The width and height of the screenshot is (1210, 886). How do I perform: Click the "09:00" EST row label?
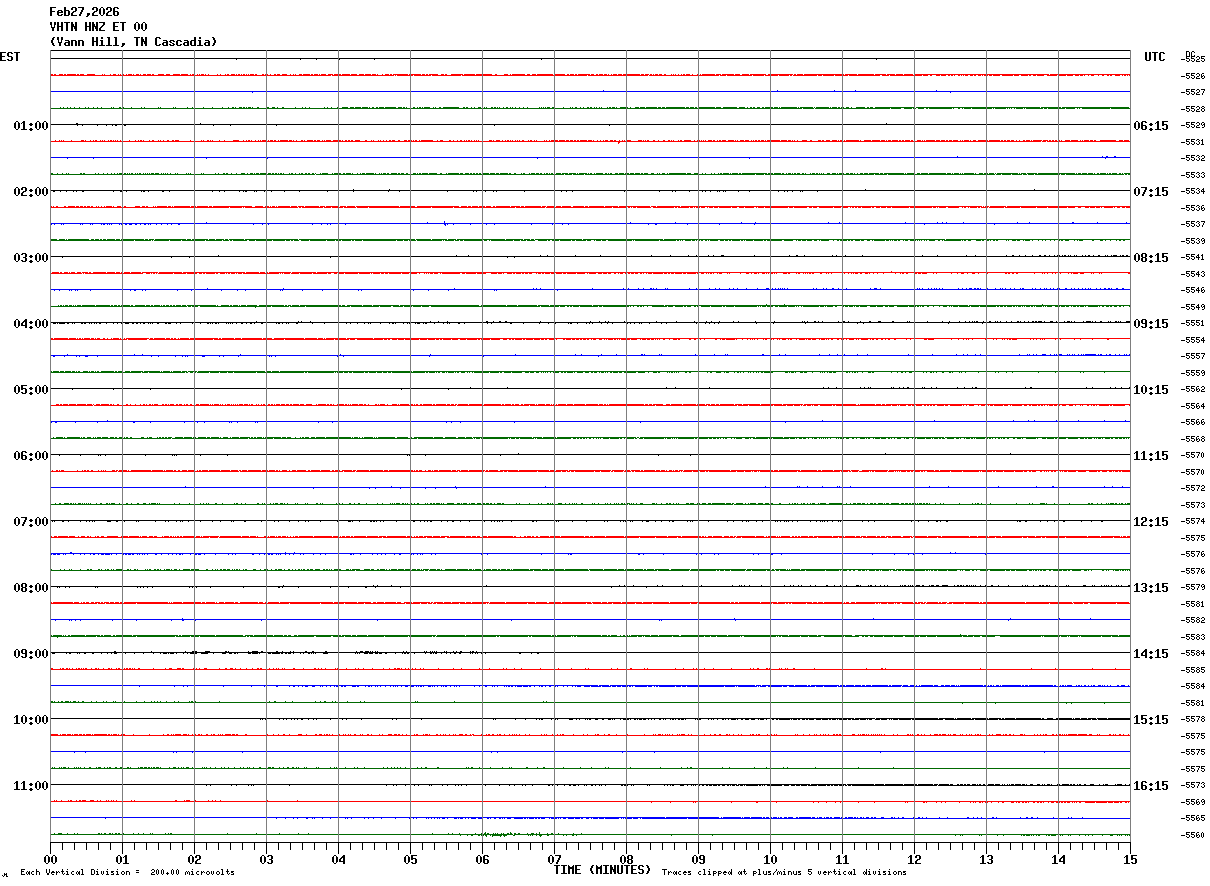(31, 654)
